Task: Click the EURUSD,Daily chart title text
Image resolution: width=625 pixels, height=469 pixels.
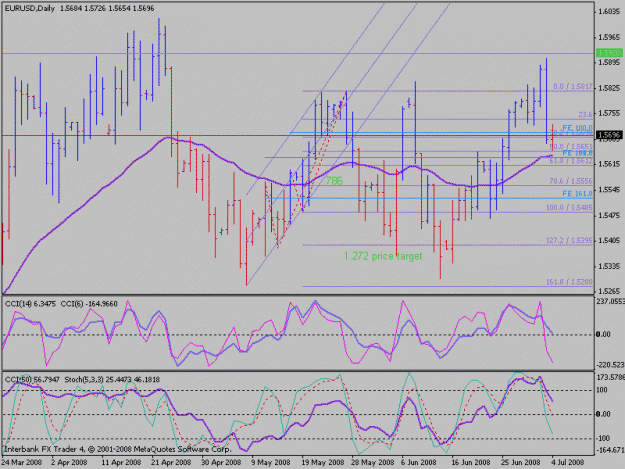Action: 29,8
